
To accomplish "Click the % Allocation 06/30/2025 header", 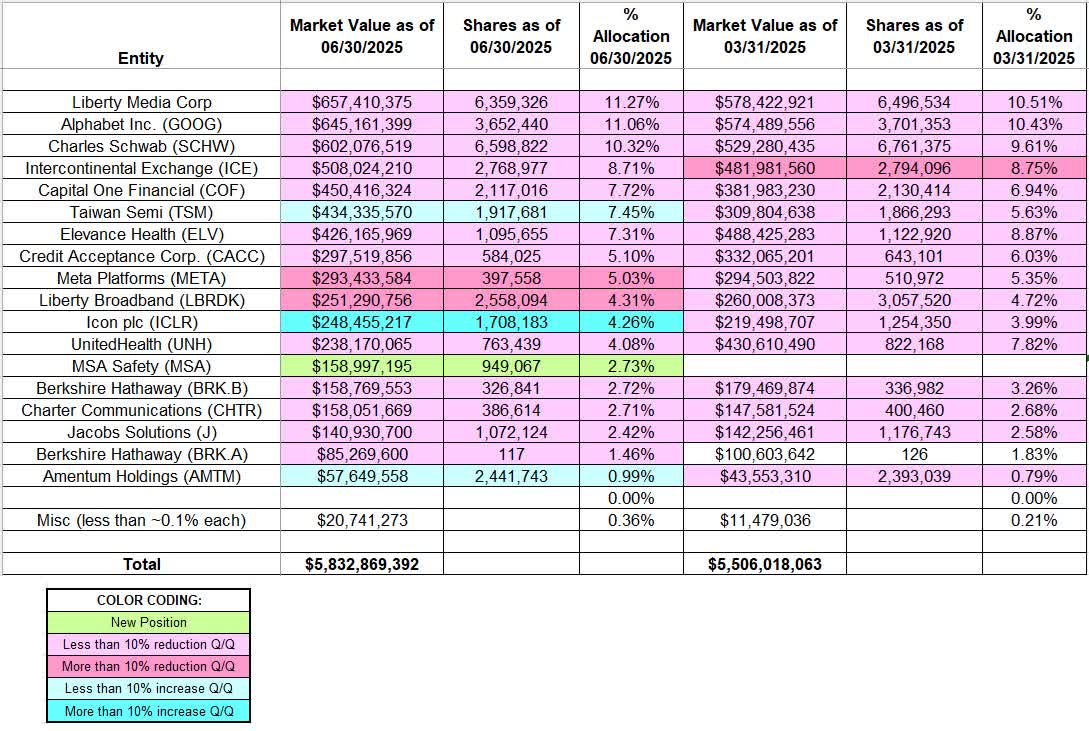I will tap(629, 35).
